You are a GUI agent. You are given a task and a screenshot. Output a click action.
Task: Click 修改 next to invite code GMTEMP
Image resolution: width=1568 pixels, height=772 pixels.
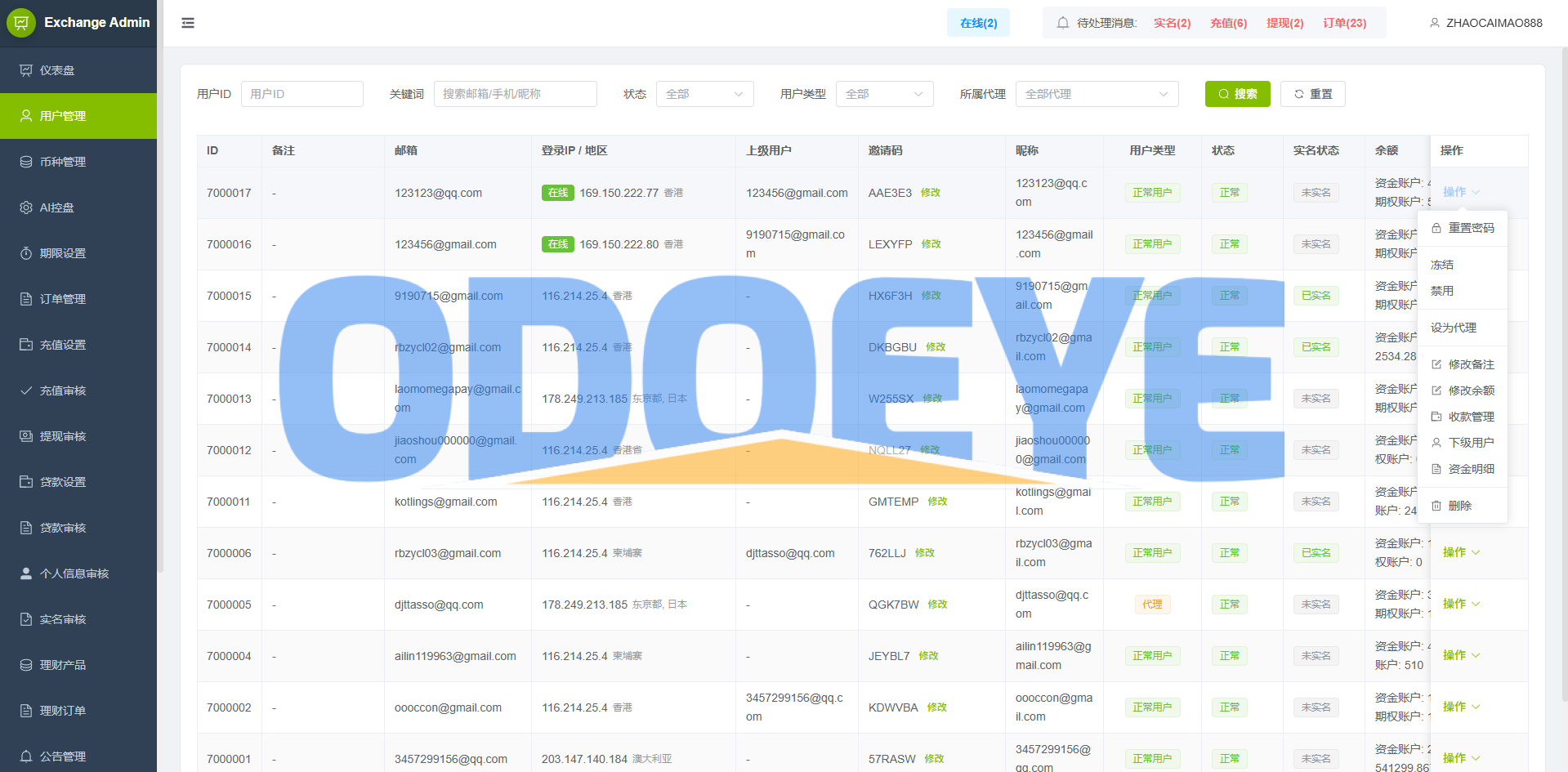click(x=937, y=502)
